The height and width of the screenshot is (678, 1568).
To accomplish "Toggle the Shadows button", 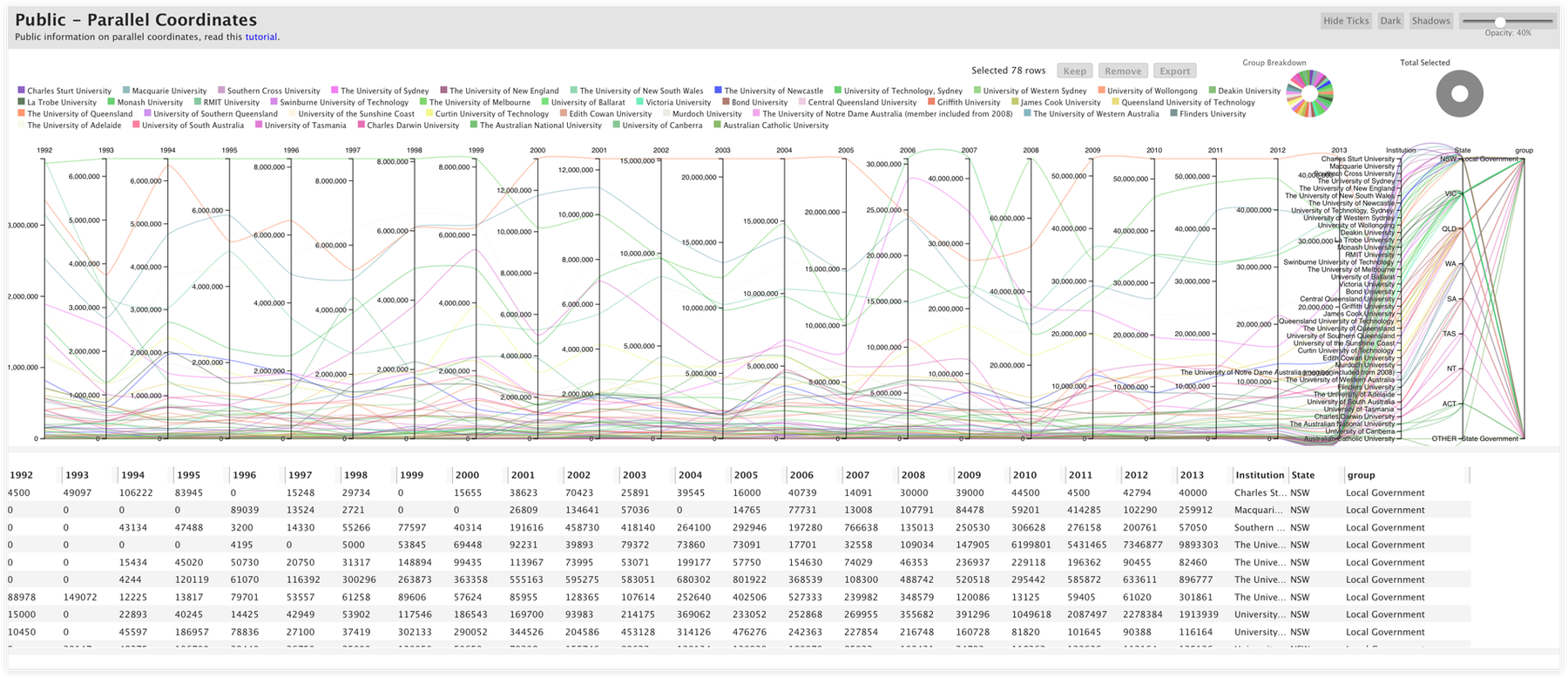I will click(x=1431, y=21).
